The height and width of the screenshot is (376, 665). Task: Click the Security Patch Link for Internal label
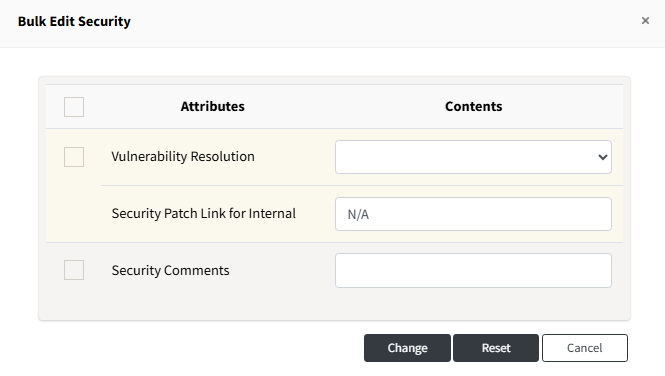(204, 213)
